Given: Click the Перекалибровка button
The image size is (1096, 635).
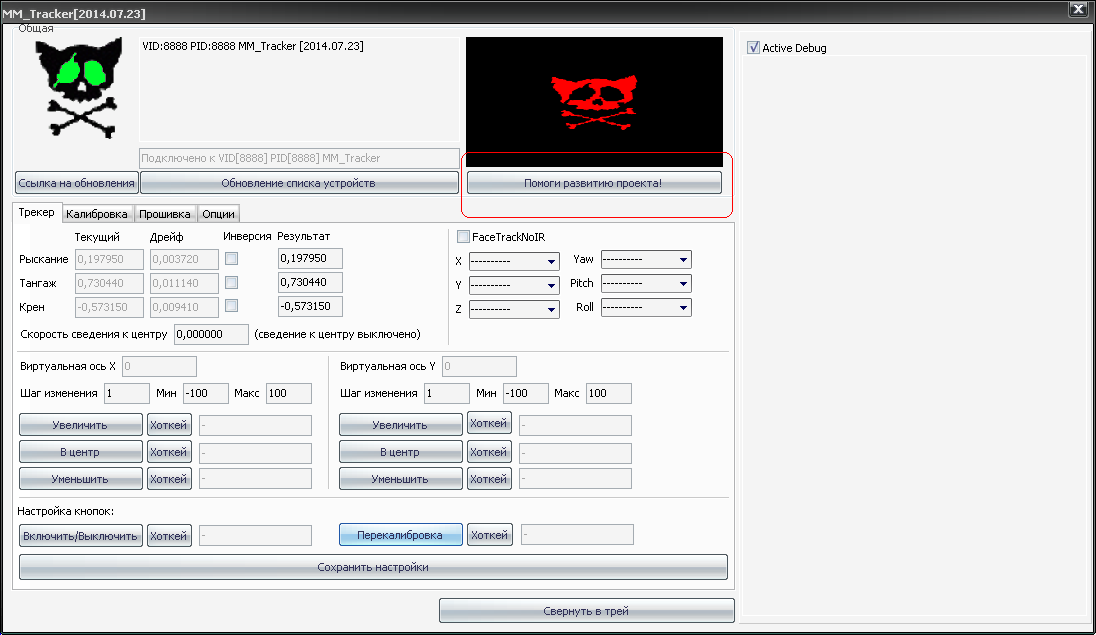Looking at the screenshot, I should tap(401, 535).
